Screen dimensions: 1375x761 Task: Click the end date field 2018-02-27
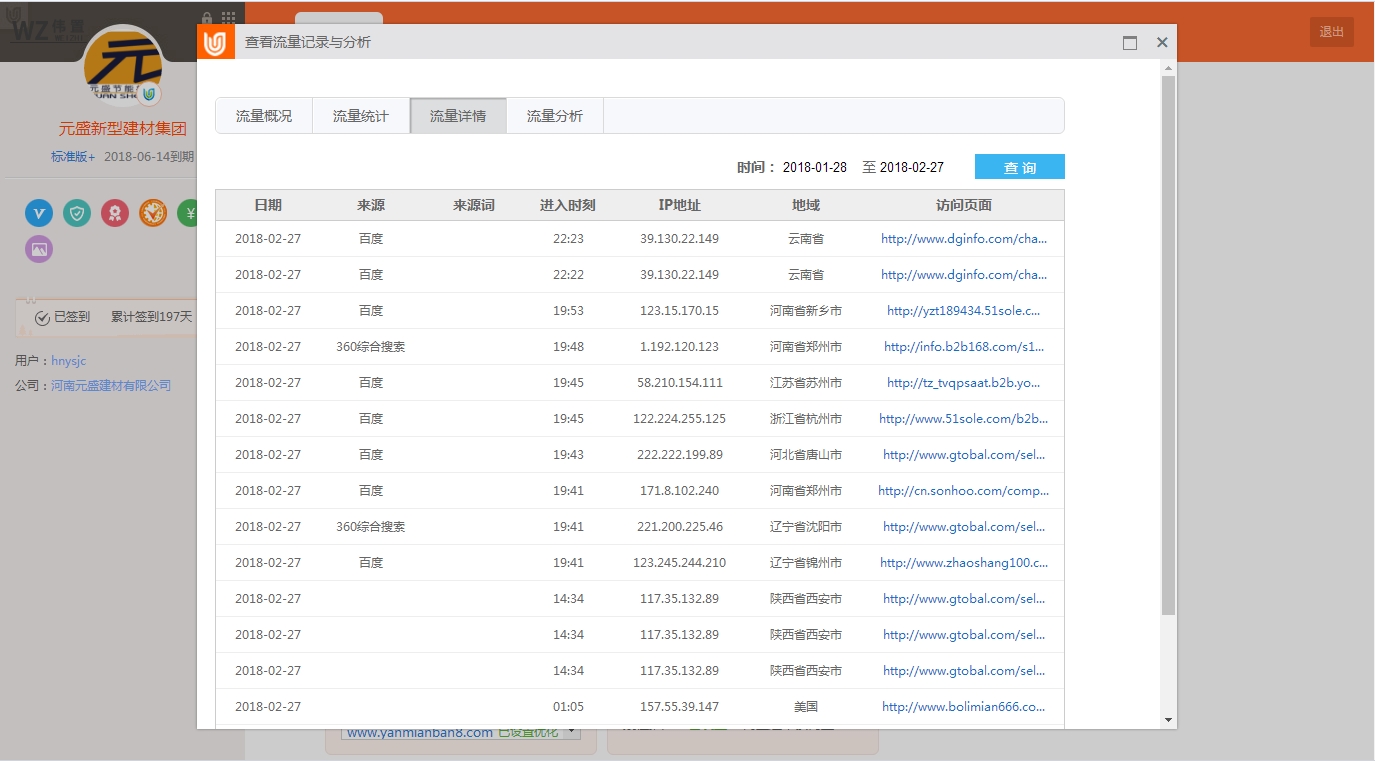912,167
